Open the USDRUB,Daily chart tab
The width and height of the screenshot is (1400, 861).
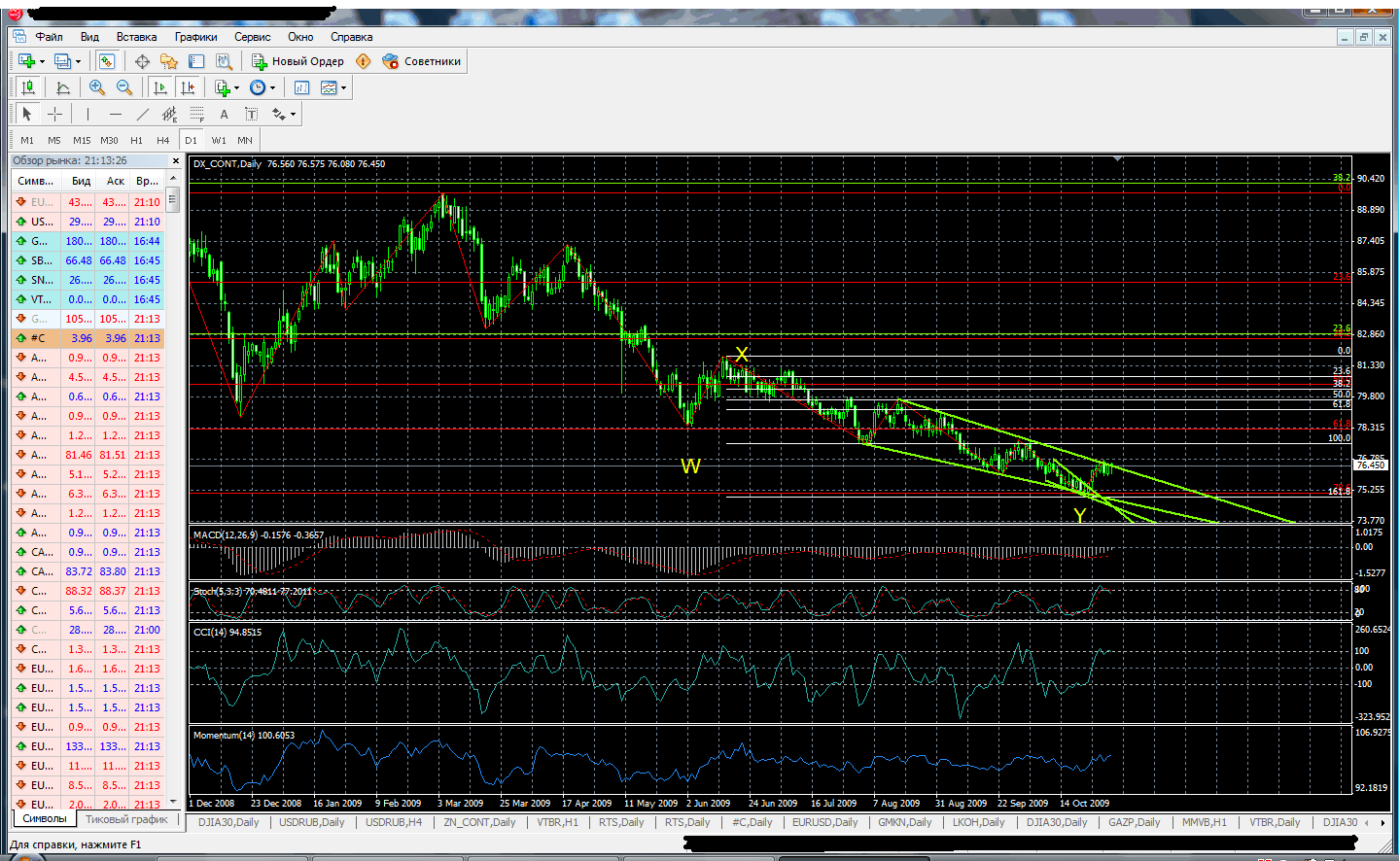[311, 822]
